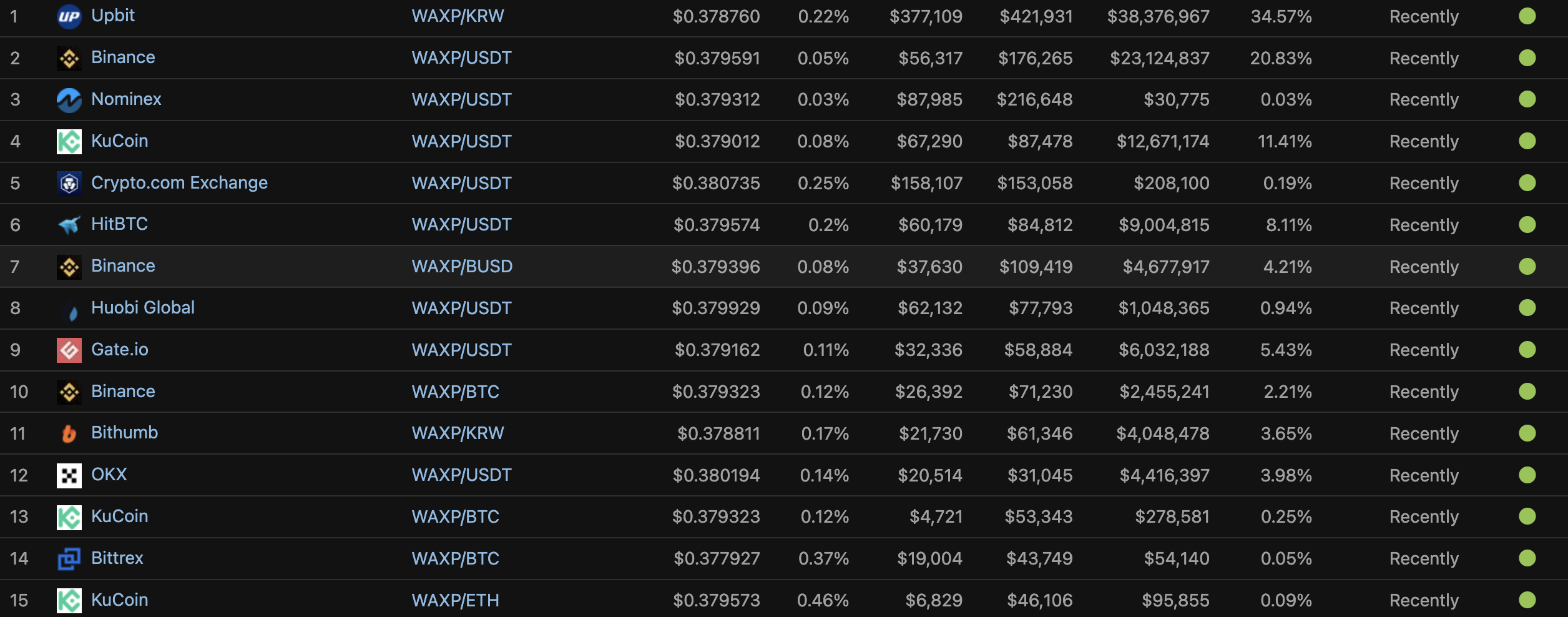Viewport: 1568px width, 617px height.
Task: Select the depth value $421,931
Action: click(1036, 16)
